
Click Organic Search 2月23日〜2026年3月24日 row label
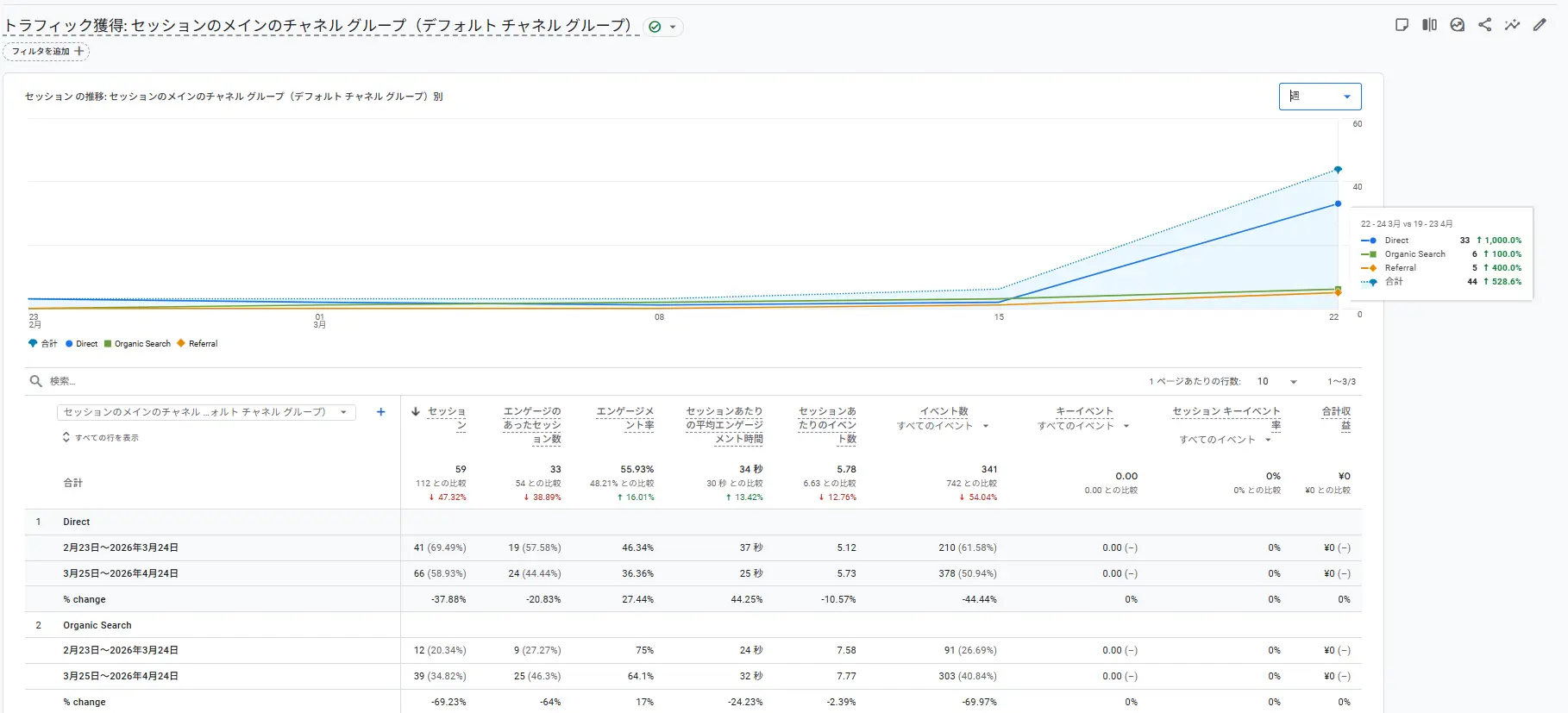[121, 650]
